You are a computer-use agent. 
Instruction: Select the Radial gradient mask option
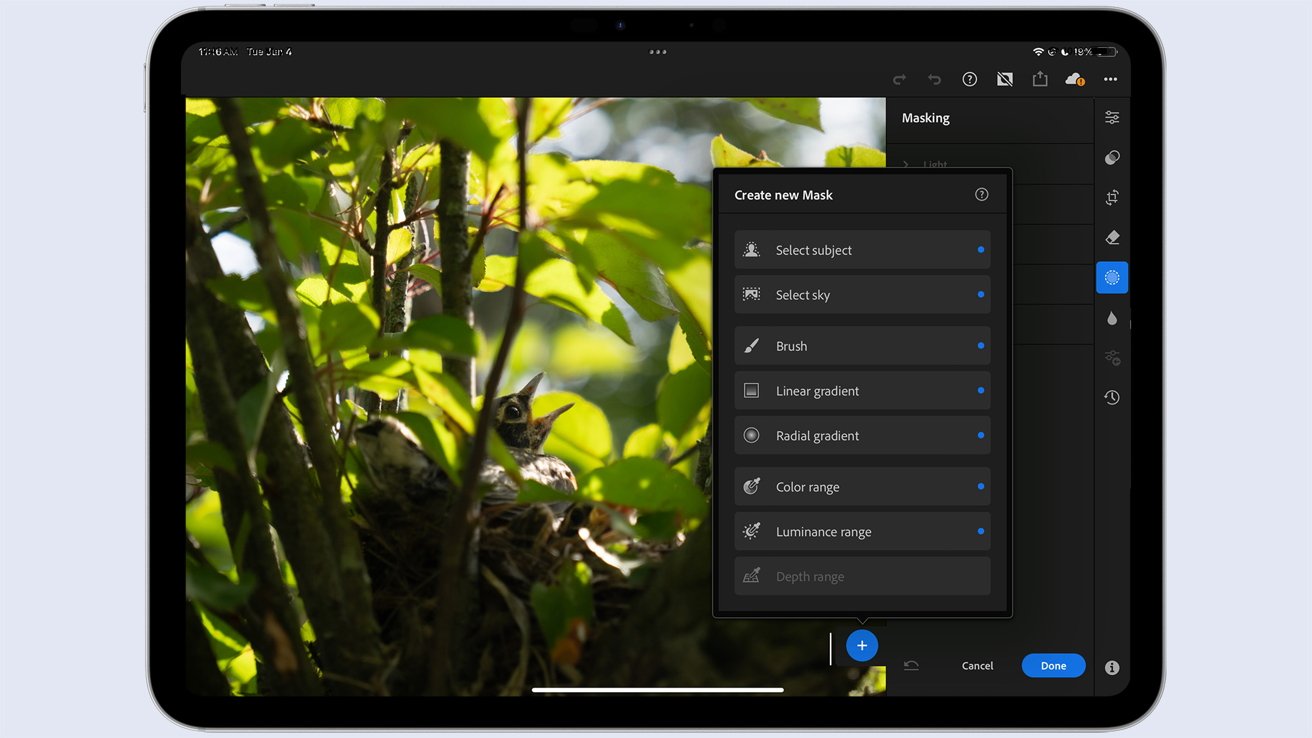[862, 435]
